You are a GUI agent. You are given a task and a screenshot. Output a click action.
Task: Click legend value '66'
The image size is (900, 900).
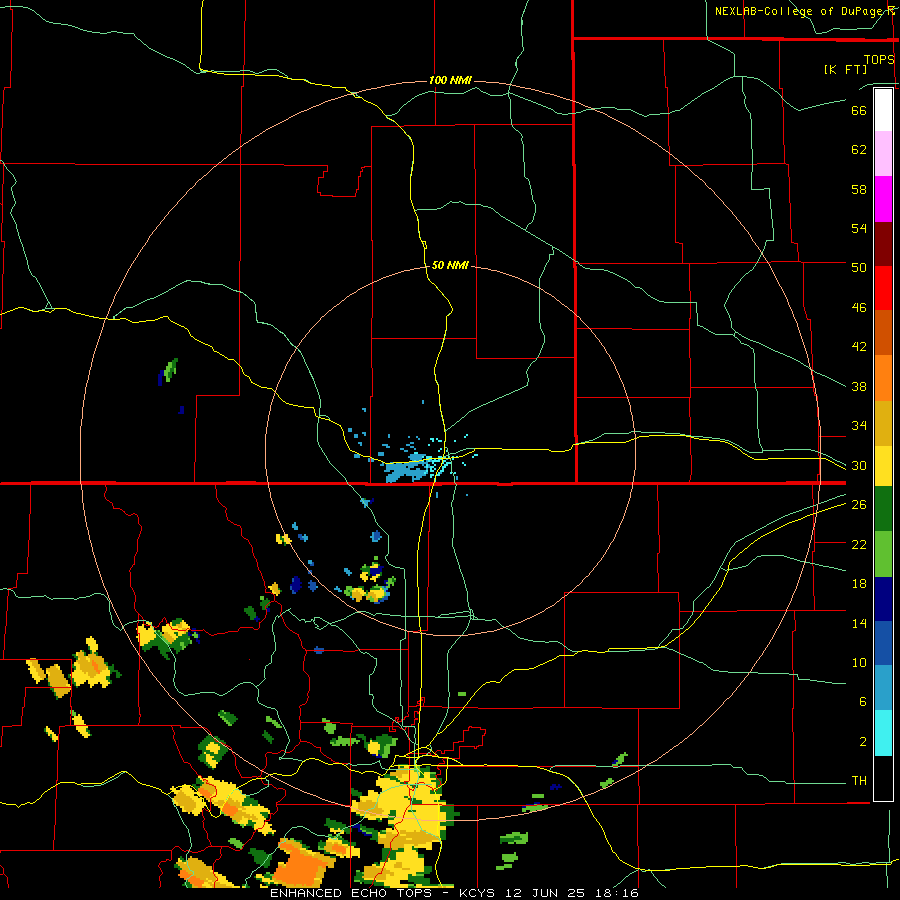859,110
